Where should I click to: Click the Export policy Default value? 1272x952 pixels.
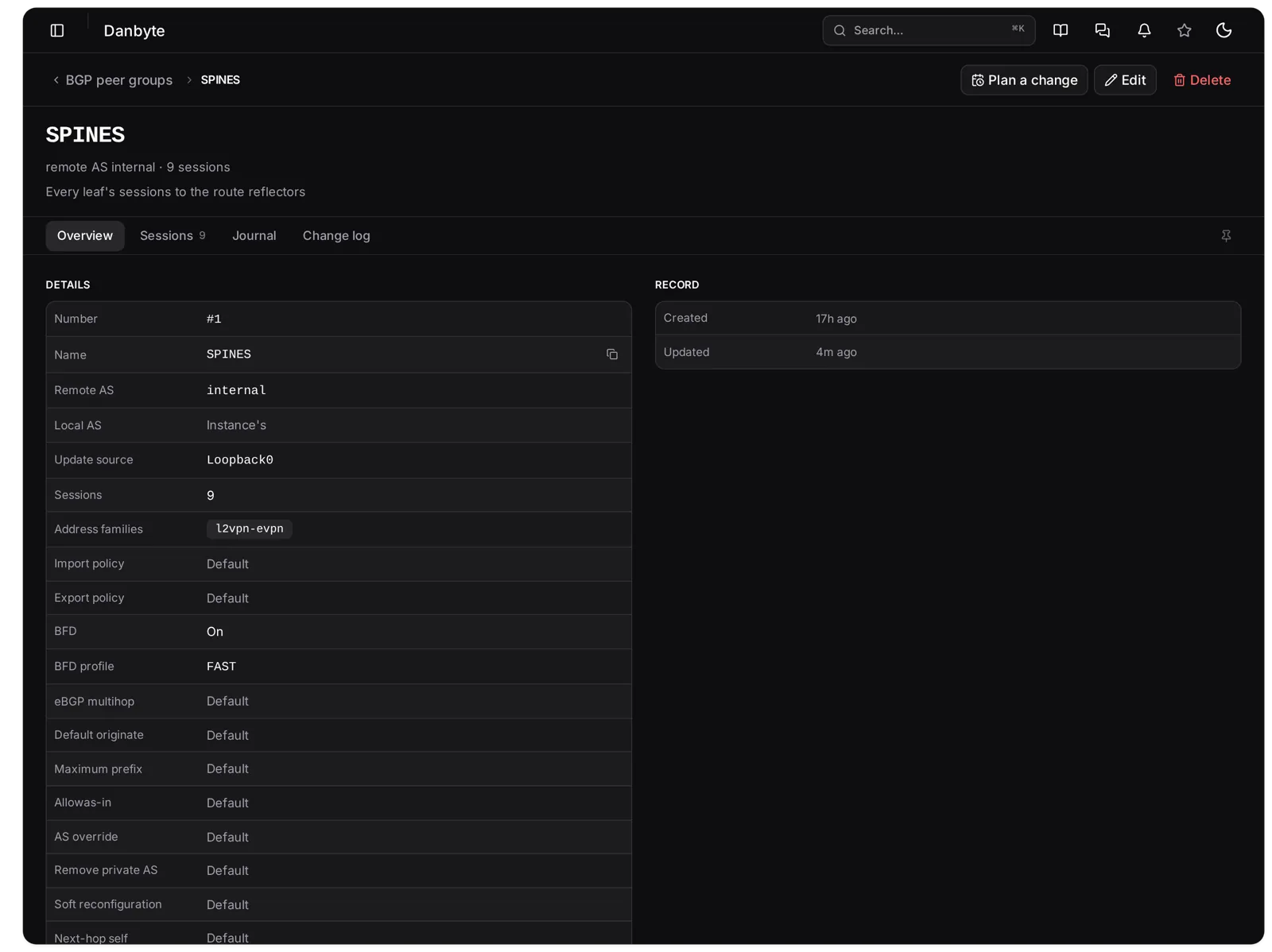[227, 598]
